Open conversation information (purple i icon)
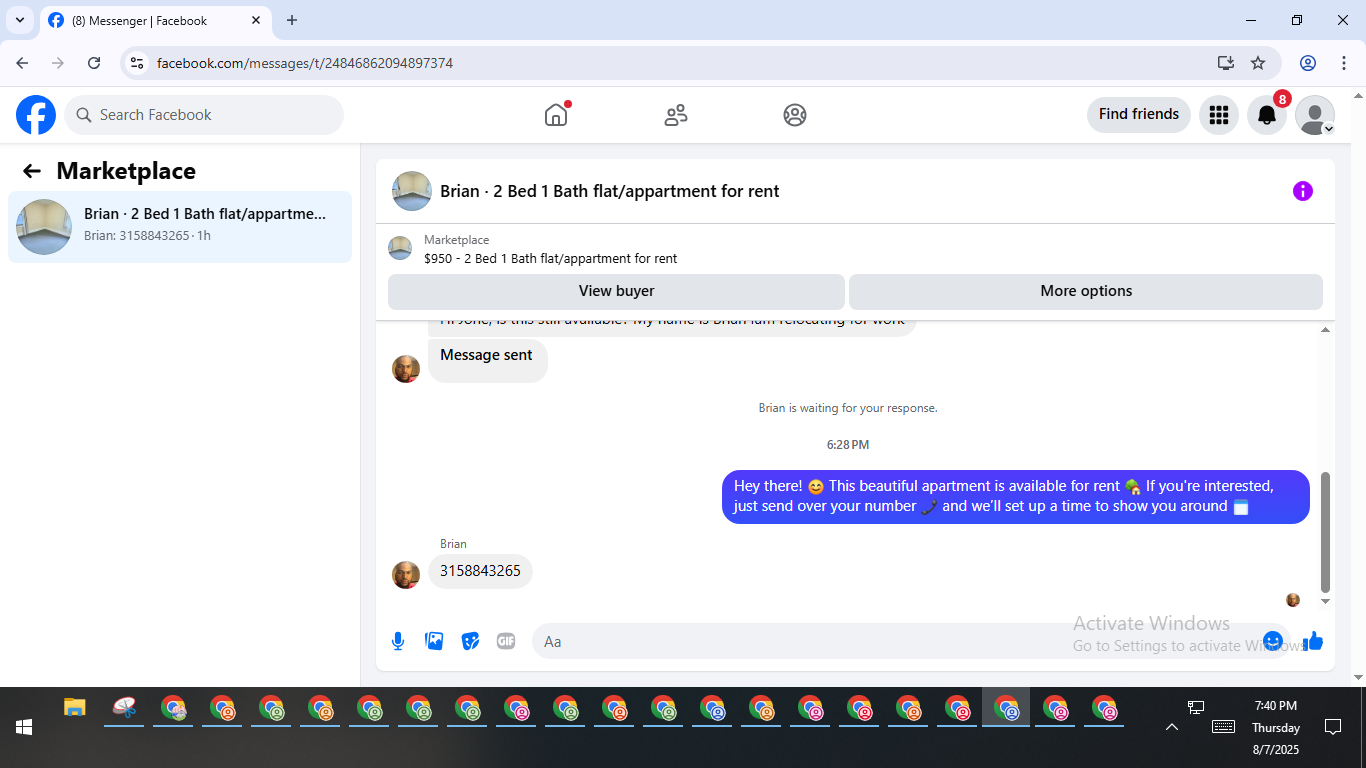This screenshot has width=1366, height=768. click(1302, 191)
